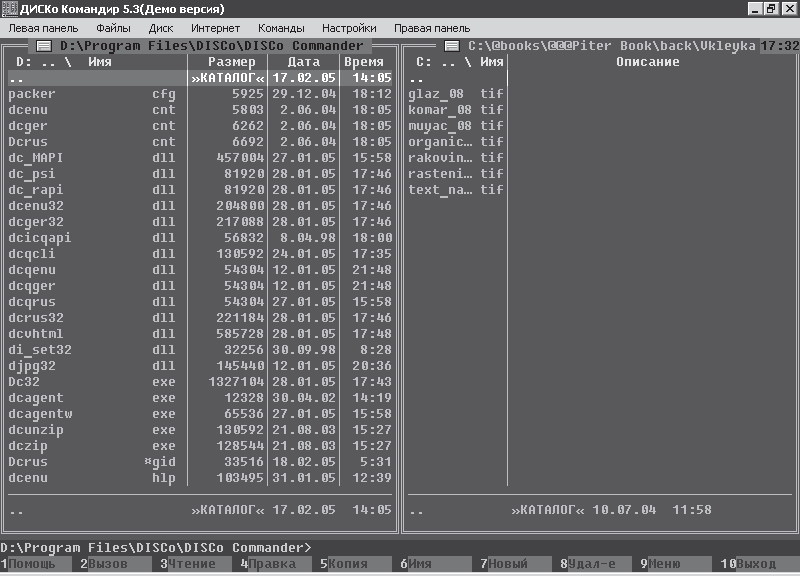Screen dimensions: 800x576
Task: Click the Размер column header
Action: pyautogui.click(x=231, y=62)
